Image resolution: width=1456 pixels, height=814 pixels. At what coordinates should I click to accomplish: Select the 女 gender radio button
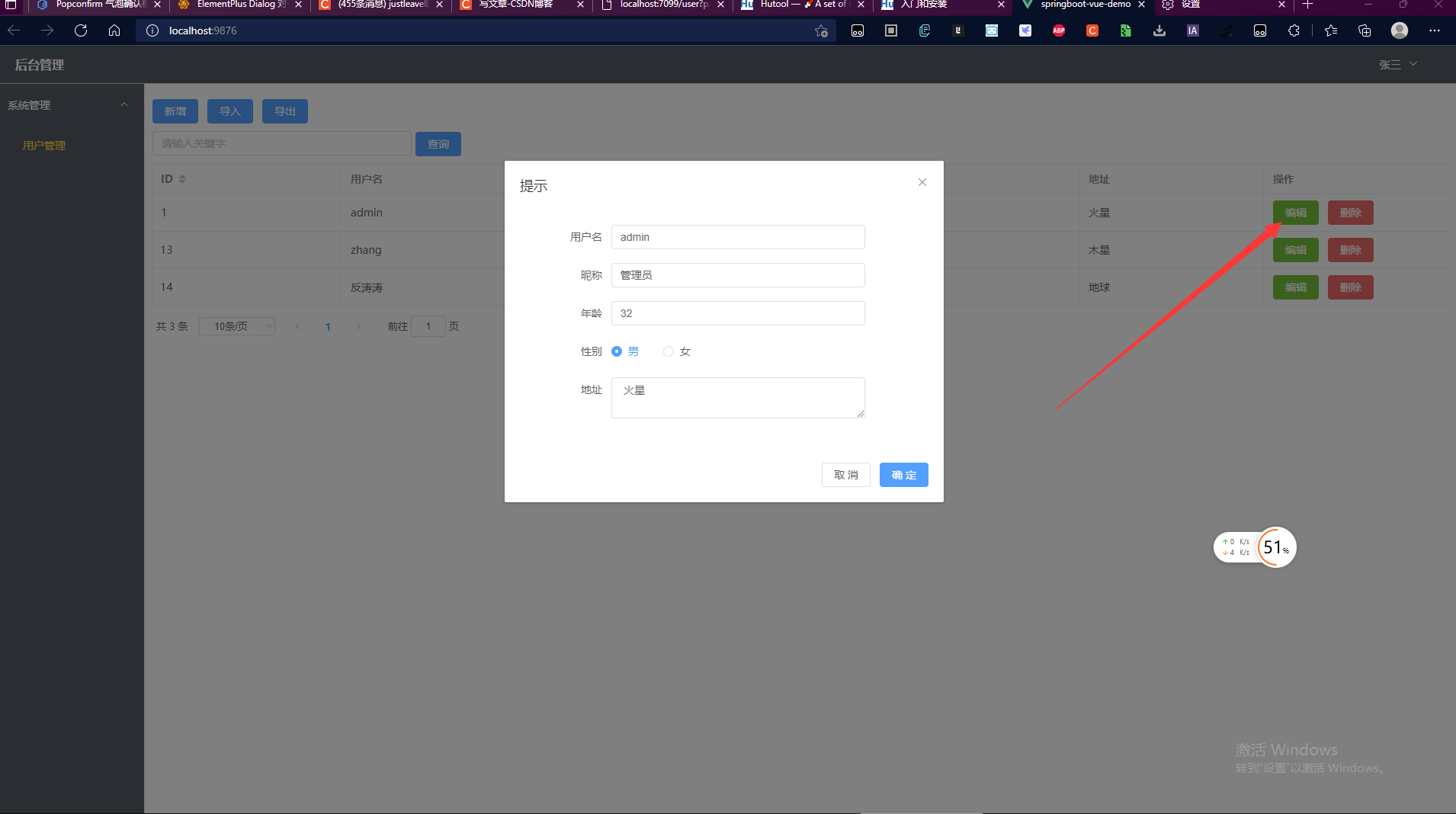tap(669, 351)
